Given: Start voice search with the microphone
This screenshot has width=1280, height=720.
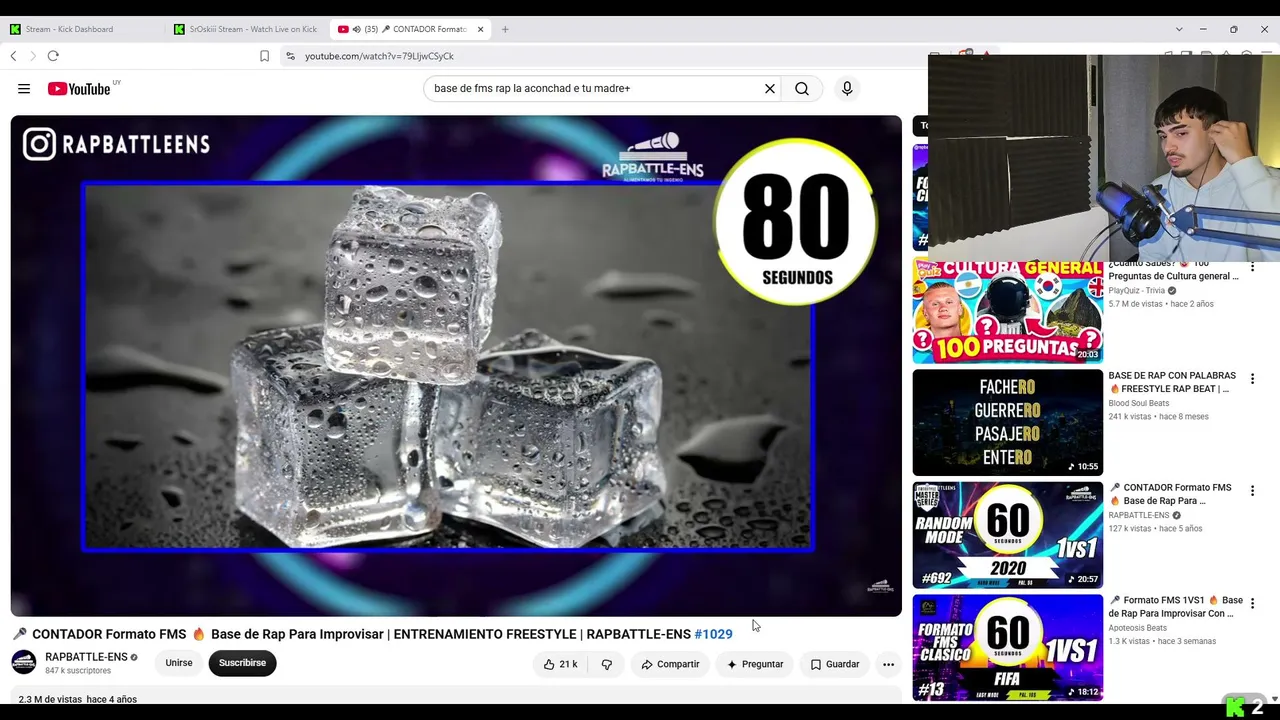Looking at the screenshot, I should [x=847, y=89].
